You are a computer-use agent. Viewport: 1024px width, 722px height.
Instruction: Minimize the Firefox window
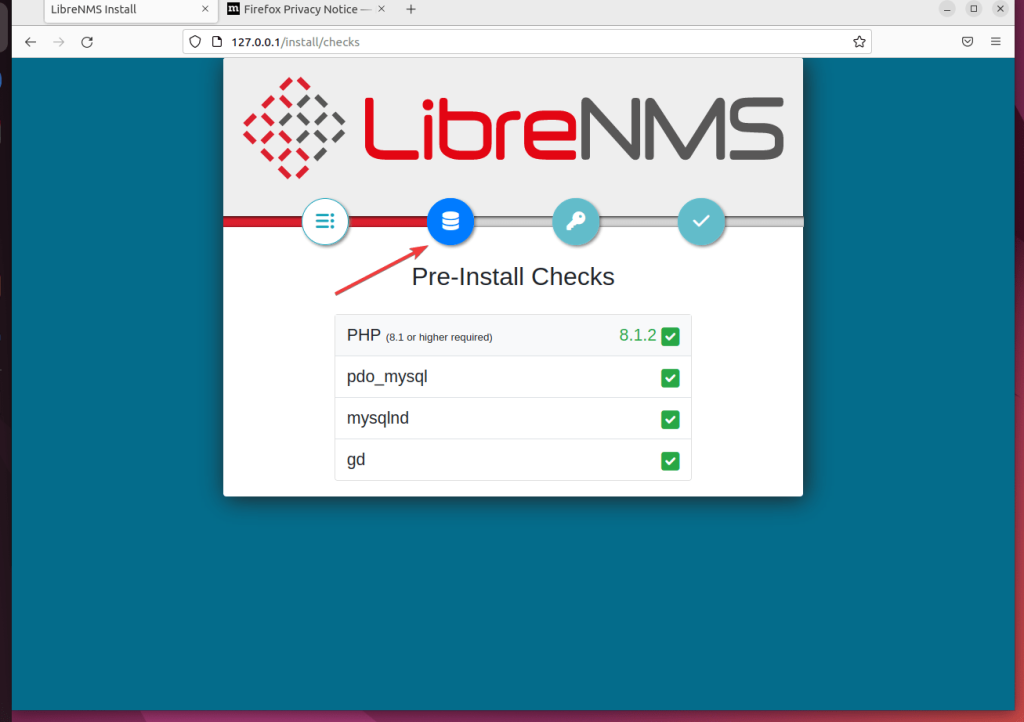click(947, 9)
